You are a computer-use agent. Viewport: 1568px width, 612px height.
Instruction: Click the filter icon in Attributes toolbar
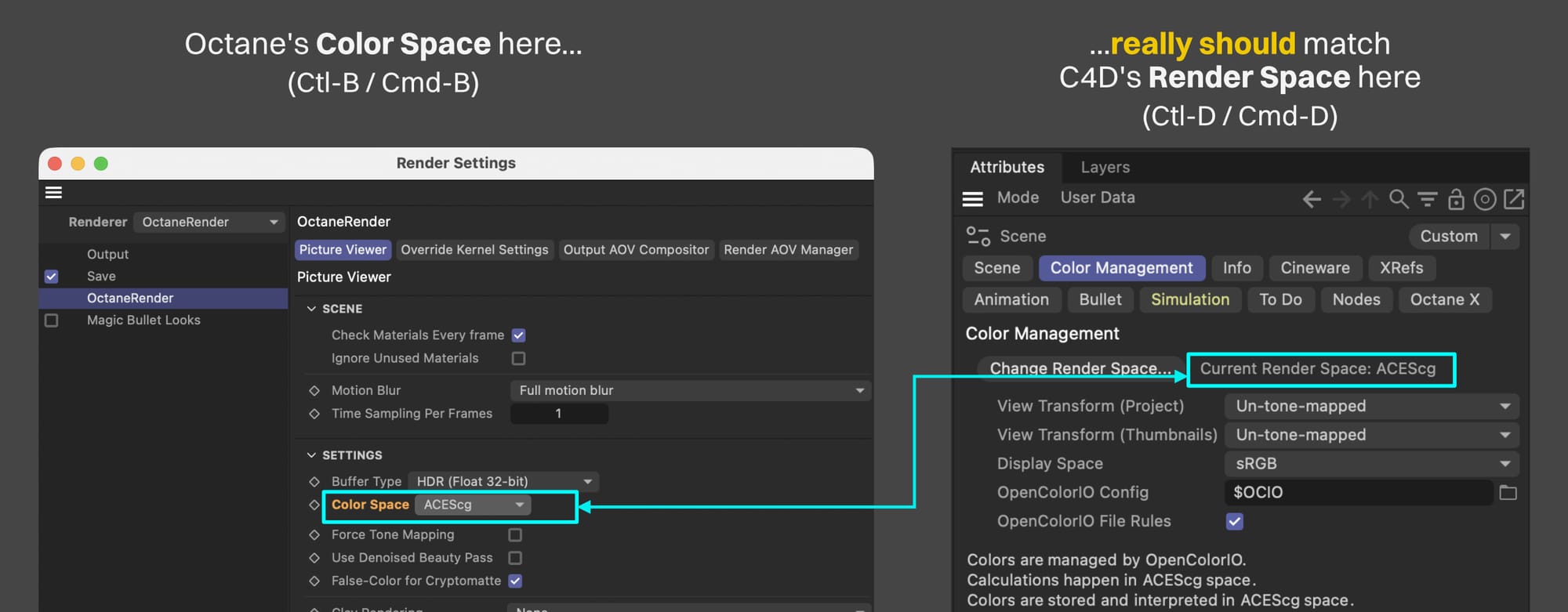pos(1427,199)
